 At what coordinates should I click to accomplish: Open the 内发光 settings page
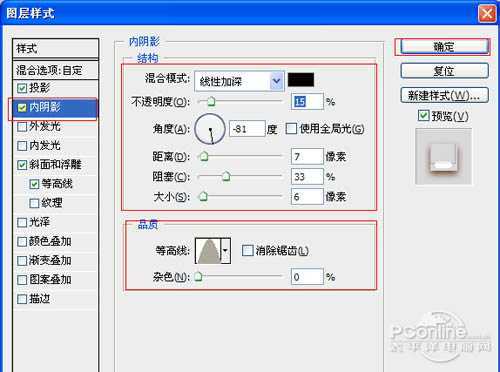click(x=45, y=145)
